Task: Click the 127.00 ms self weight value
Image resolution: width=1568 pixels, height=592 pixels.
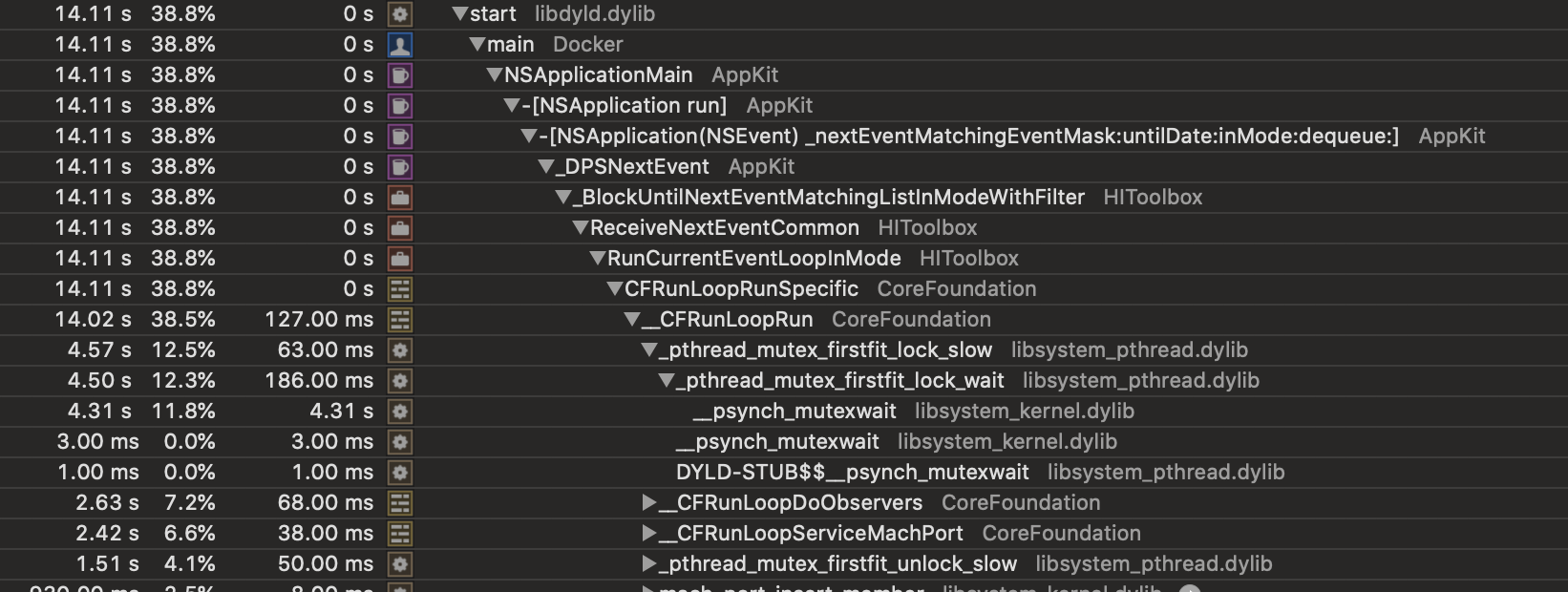Action: [319, 320]
